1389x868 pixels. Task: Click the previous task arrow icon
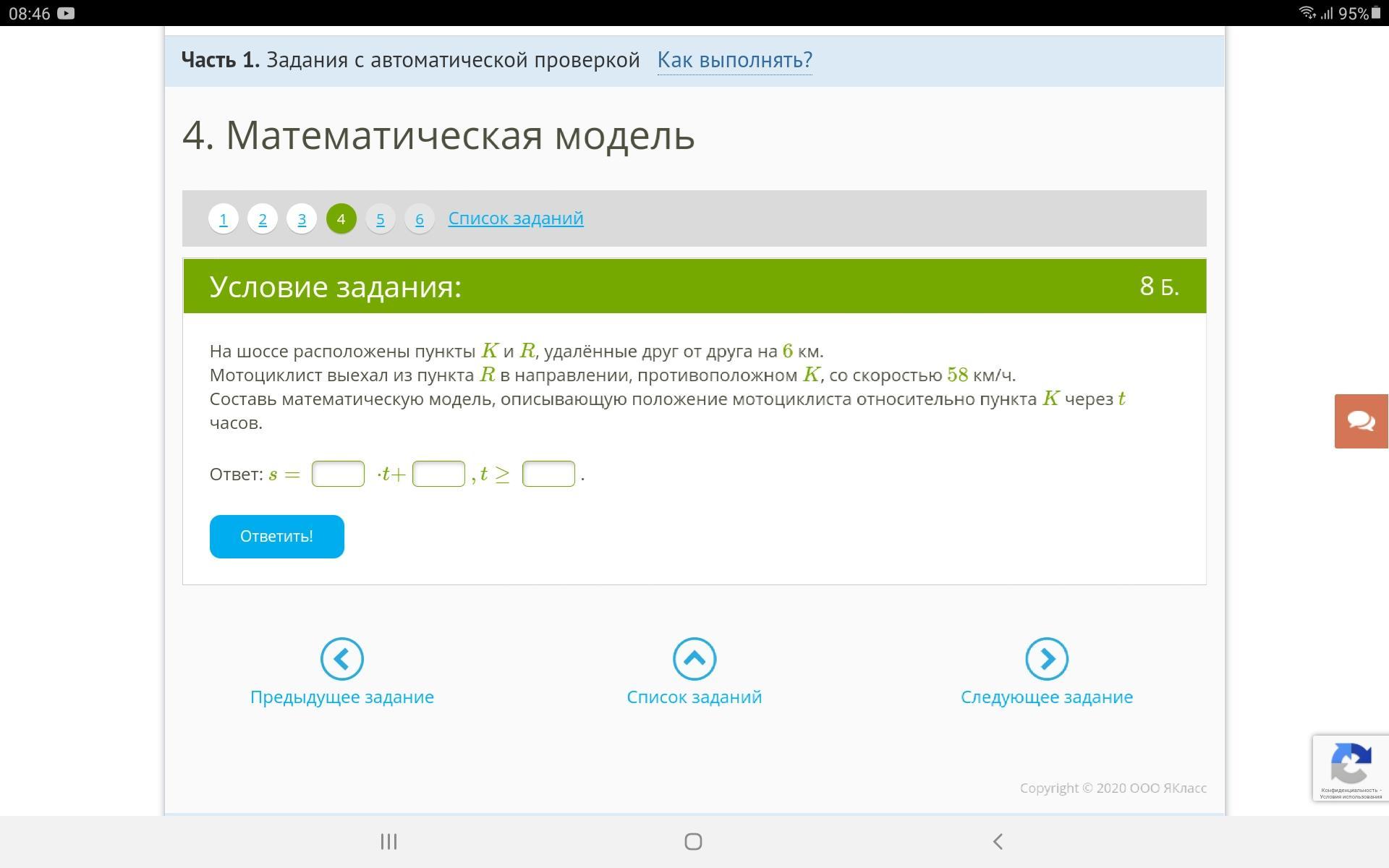(x=341, y=659)
